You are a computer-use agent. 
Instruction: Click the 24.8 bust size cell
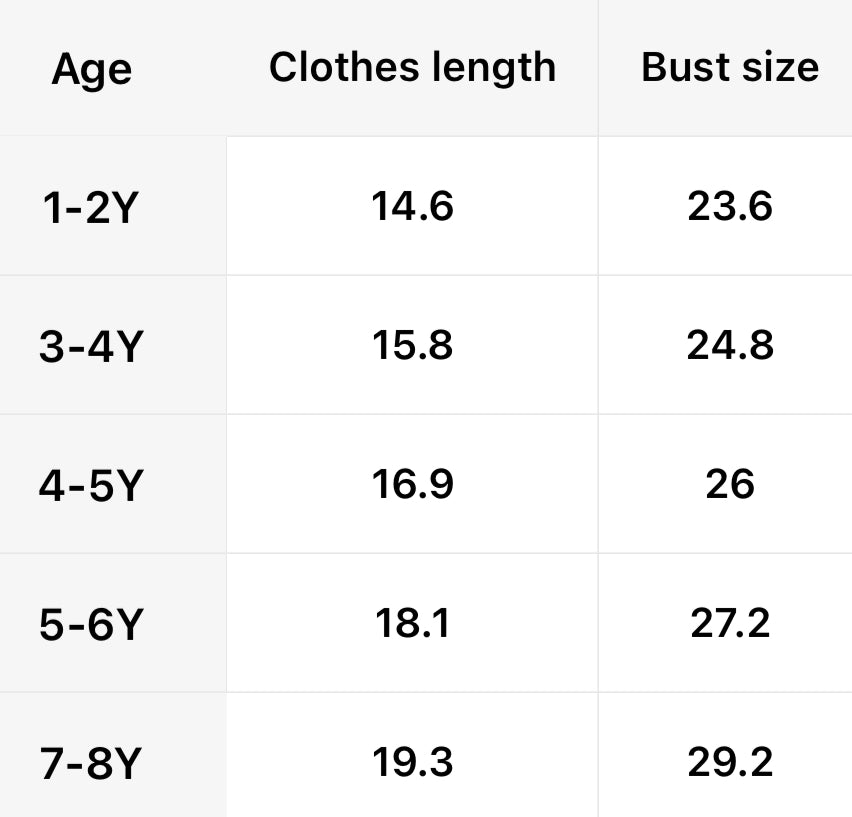729,345
